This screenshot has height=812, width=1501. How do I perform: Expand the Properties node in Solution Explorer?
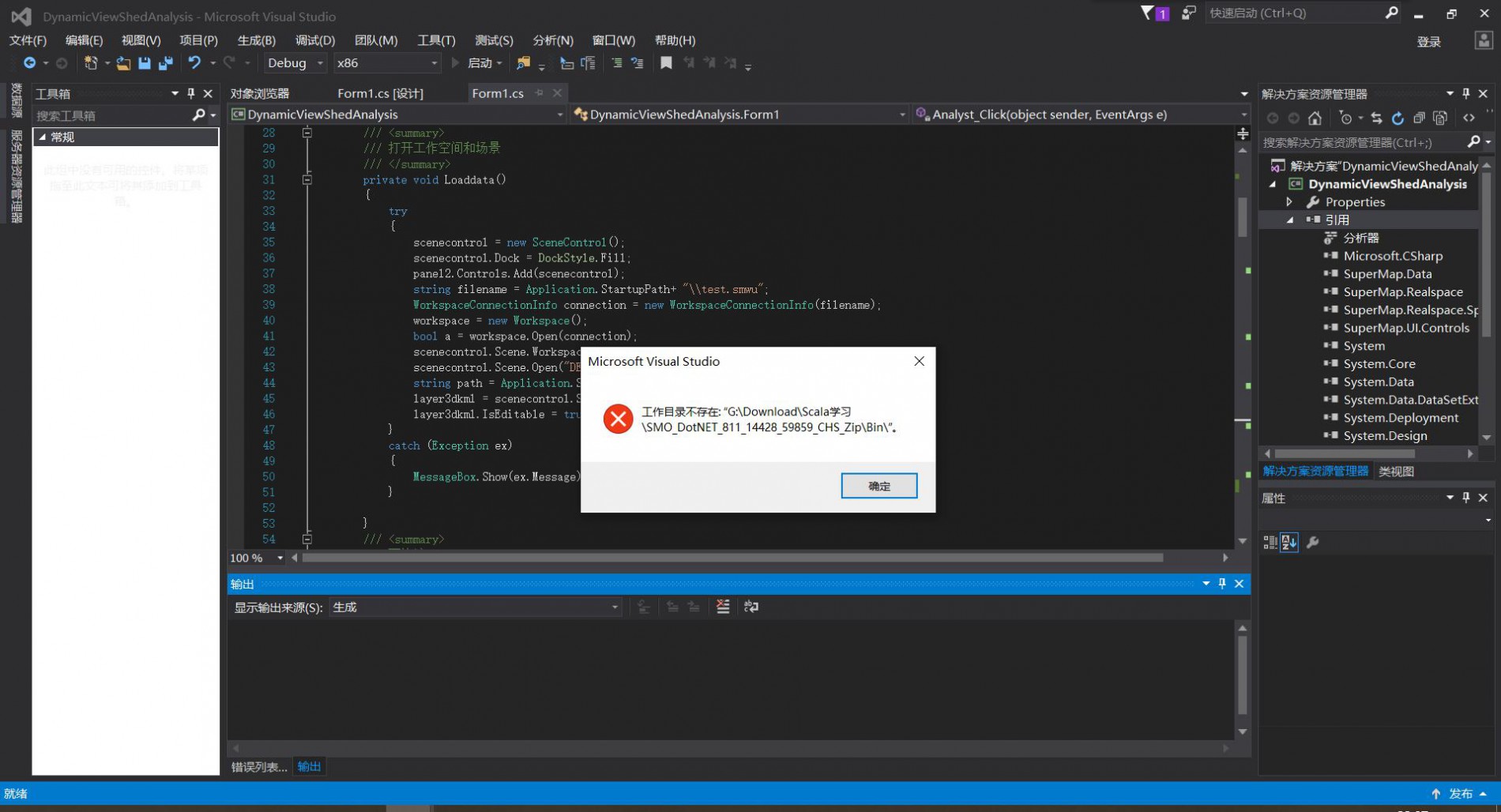(1289, 202)
